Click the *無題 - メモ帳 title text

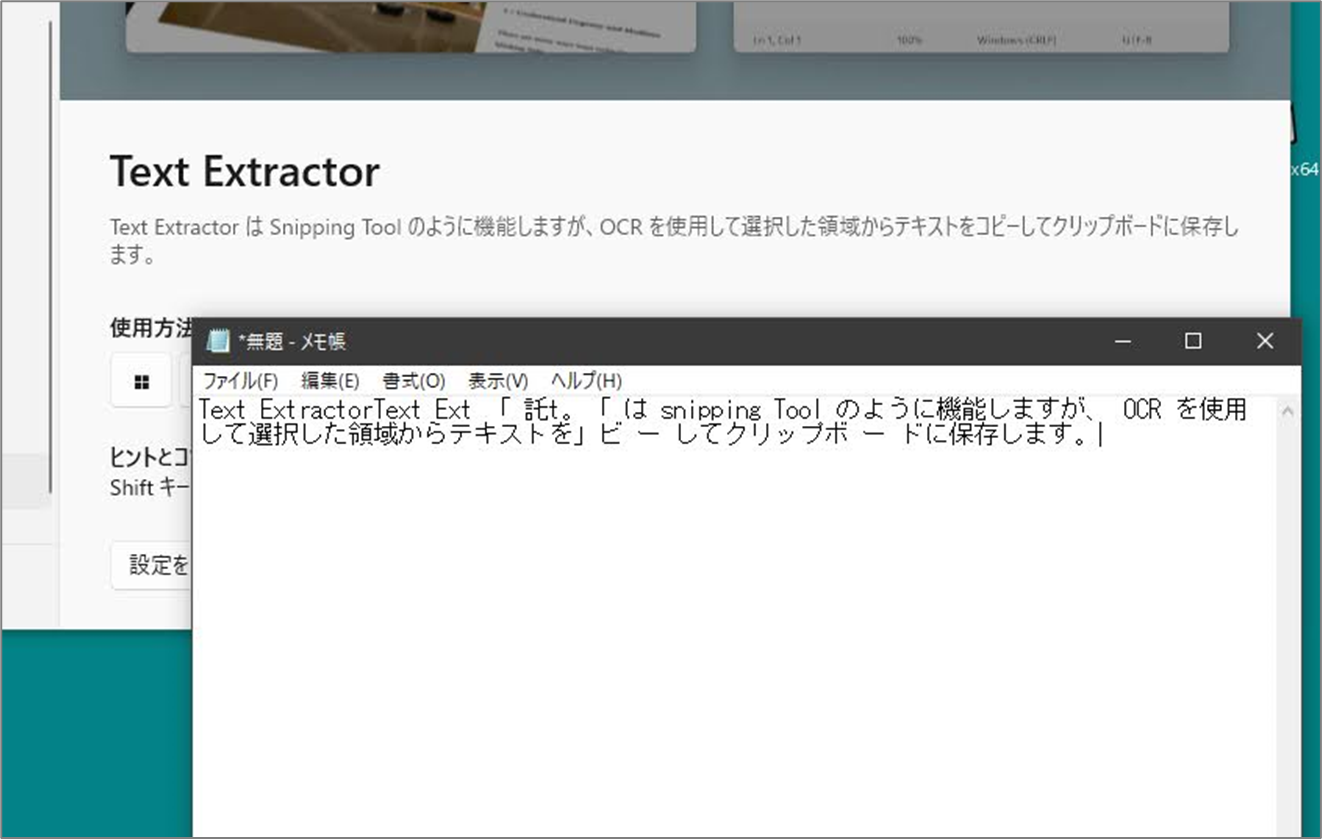tap(292, 341)
